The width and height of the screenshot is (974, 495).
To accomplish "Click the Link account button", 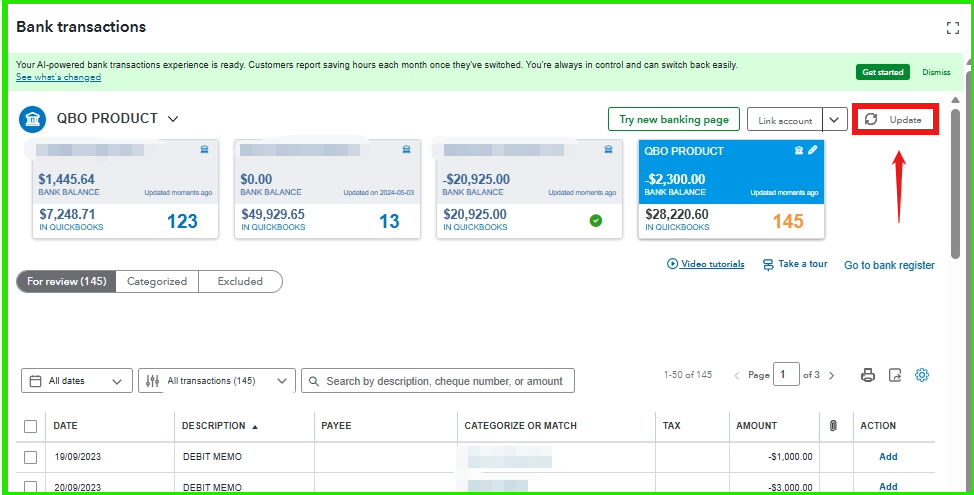I will click(x=785, y=120).
